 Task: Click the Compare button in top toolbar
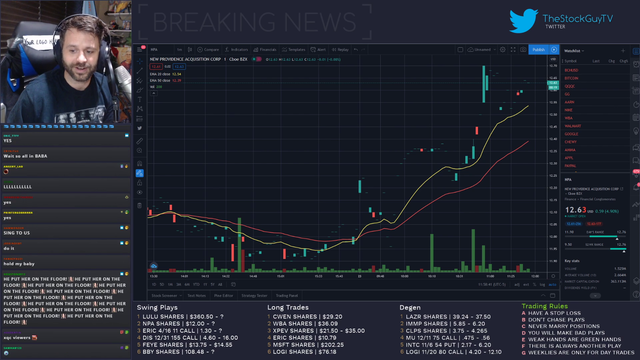208,49
